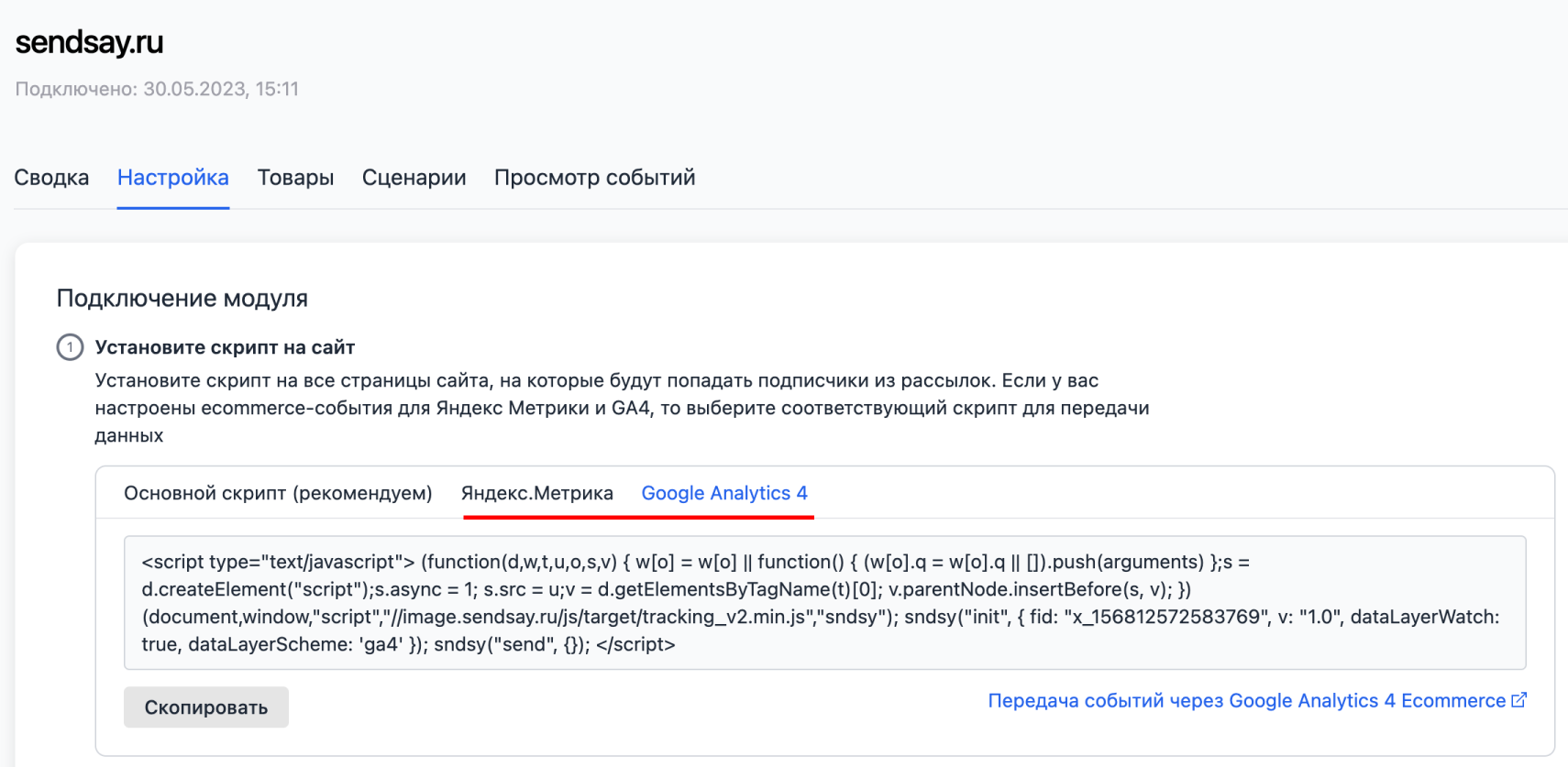
Task: Switch to the Яндекс.Метрика script tab
Action: pos(536,493)
